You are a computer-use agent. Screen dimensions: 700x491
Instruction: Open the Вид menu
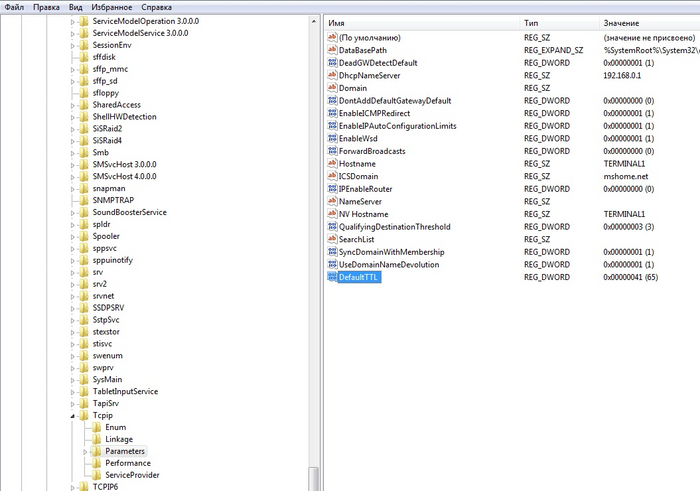click(75, 7)
